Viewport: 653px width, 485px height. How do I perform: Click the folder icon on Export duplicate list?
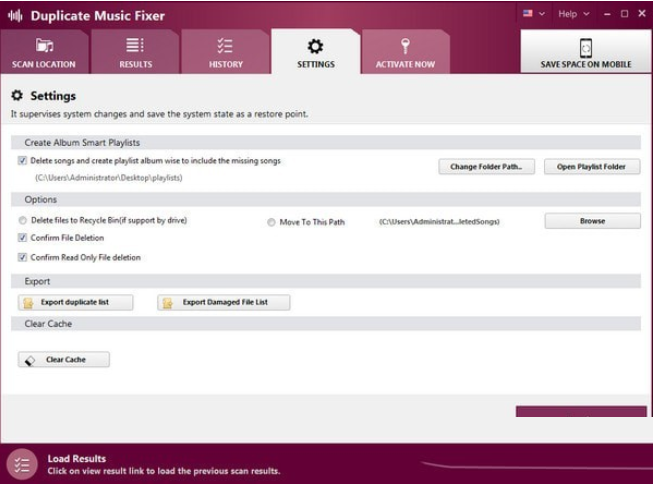tap(28, 303)
